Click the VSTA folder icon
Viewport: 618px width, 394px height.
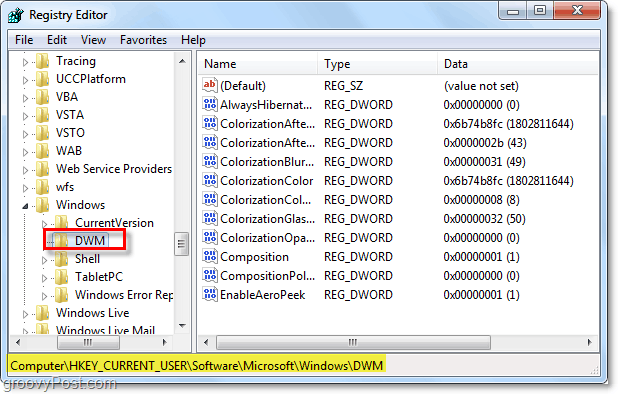point(43,115)
